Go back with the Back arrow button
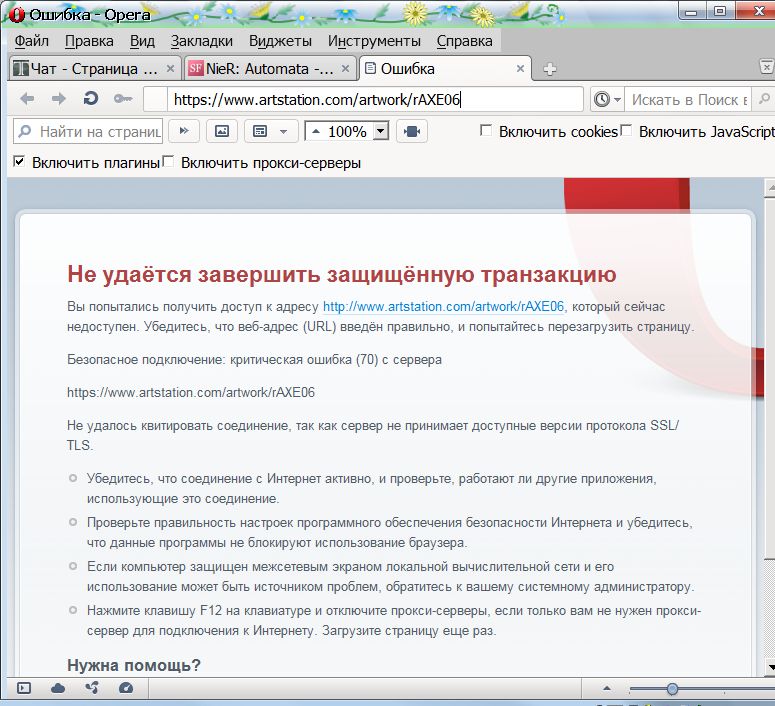 coord(27,99)
